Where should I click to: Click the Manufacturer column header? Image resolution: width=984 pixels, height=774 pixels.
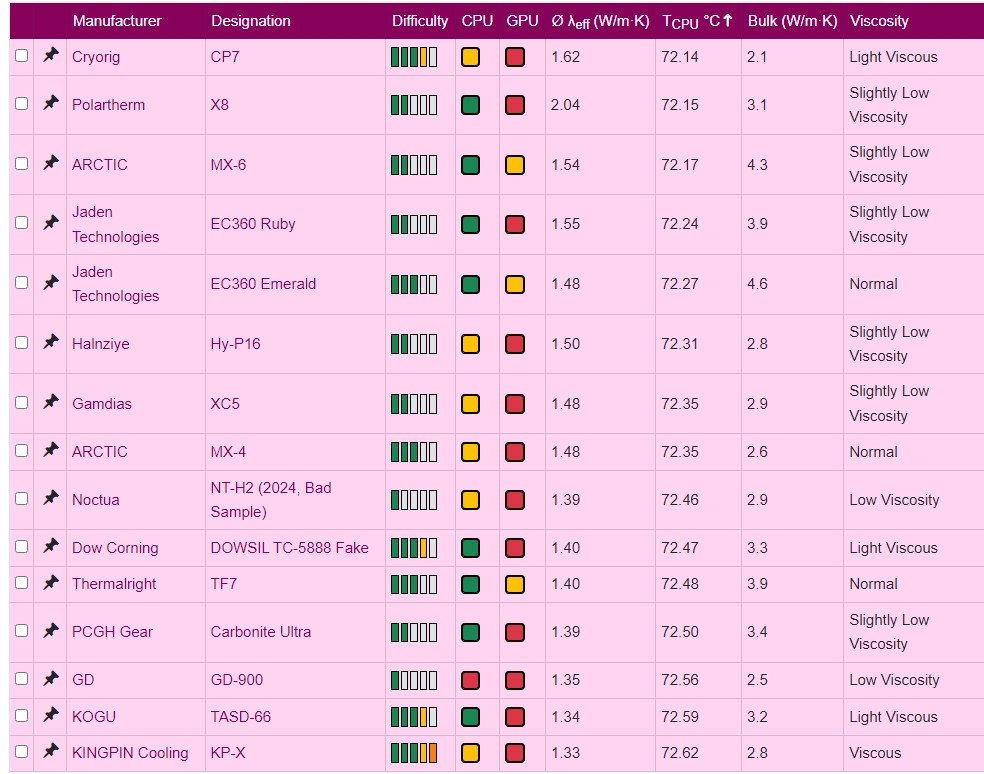click(117, 21)
